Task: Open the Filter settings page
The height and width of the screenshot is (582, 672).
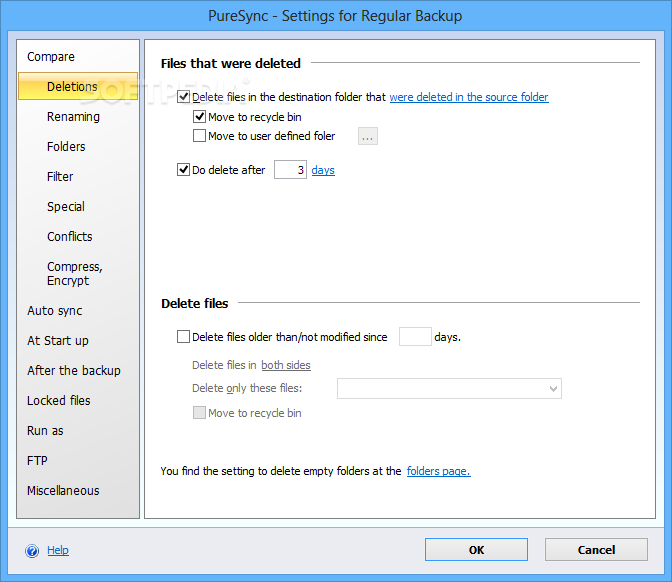Action: tap(60, 177)
